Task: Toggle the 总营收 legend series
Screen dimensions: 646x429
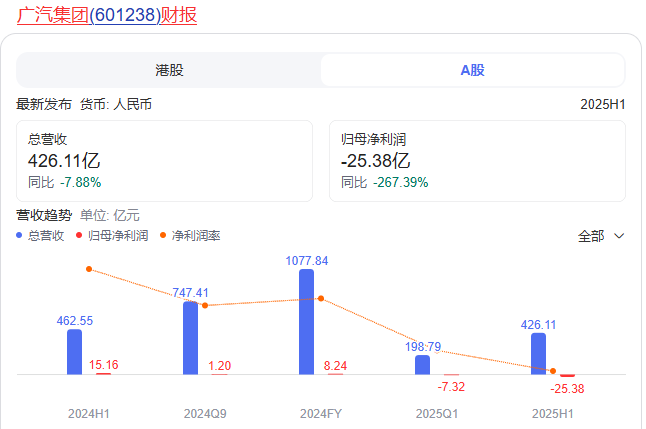Action: 40,236
